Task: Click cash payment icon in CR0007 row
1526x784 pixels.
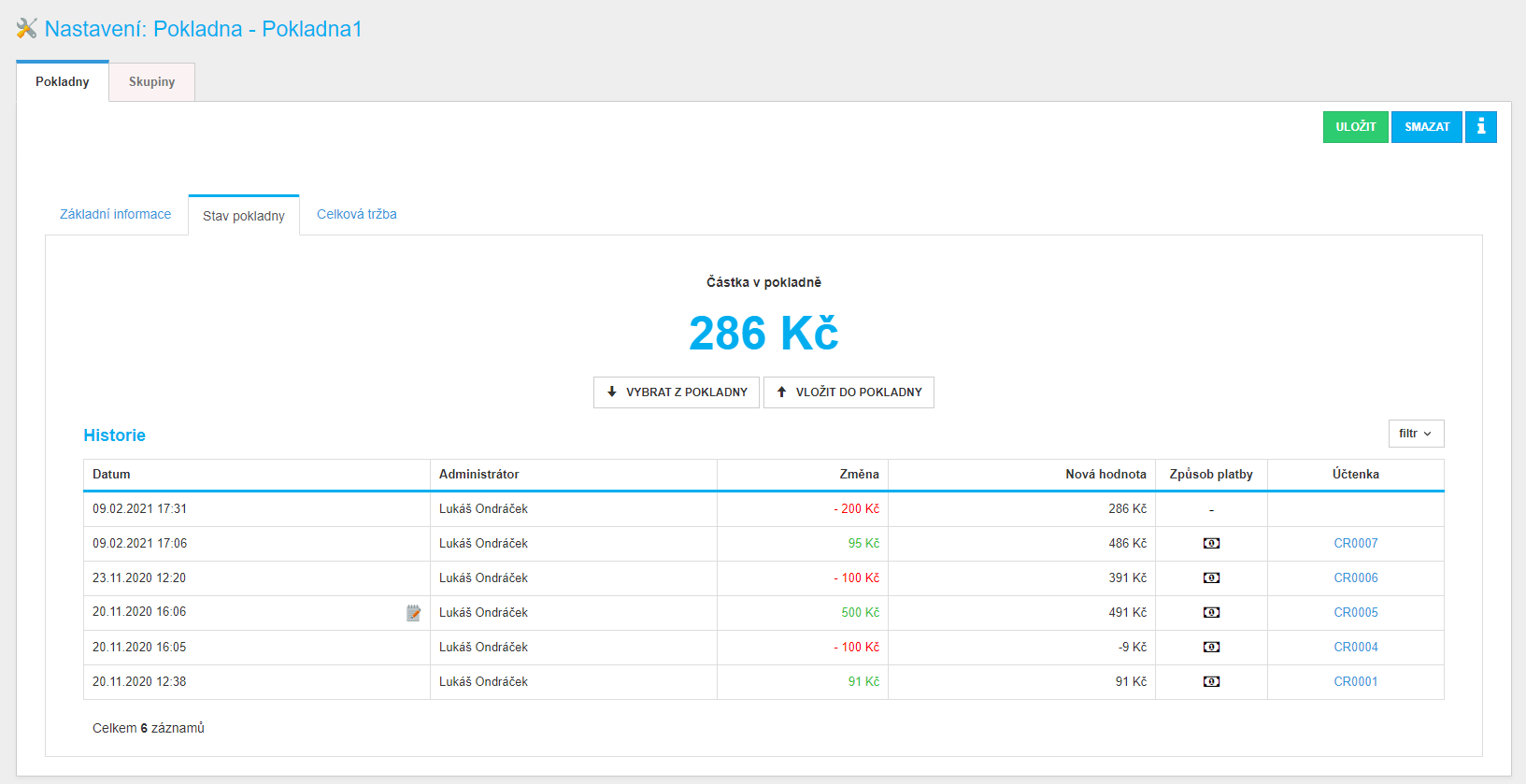Action: point(1211,544)
